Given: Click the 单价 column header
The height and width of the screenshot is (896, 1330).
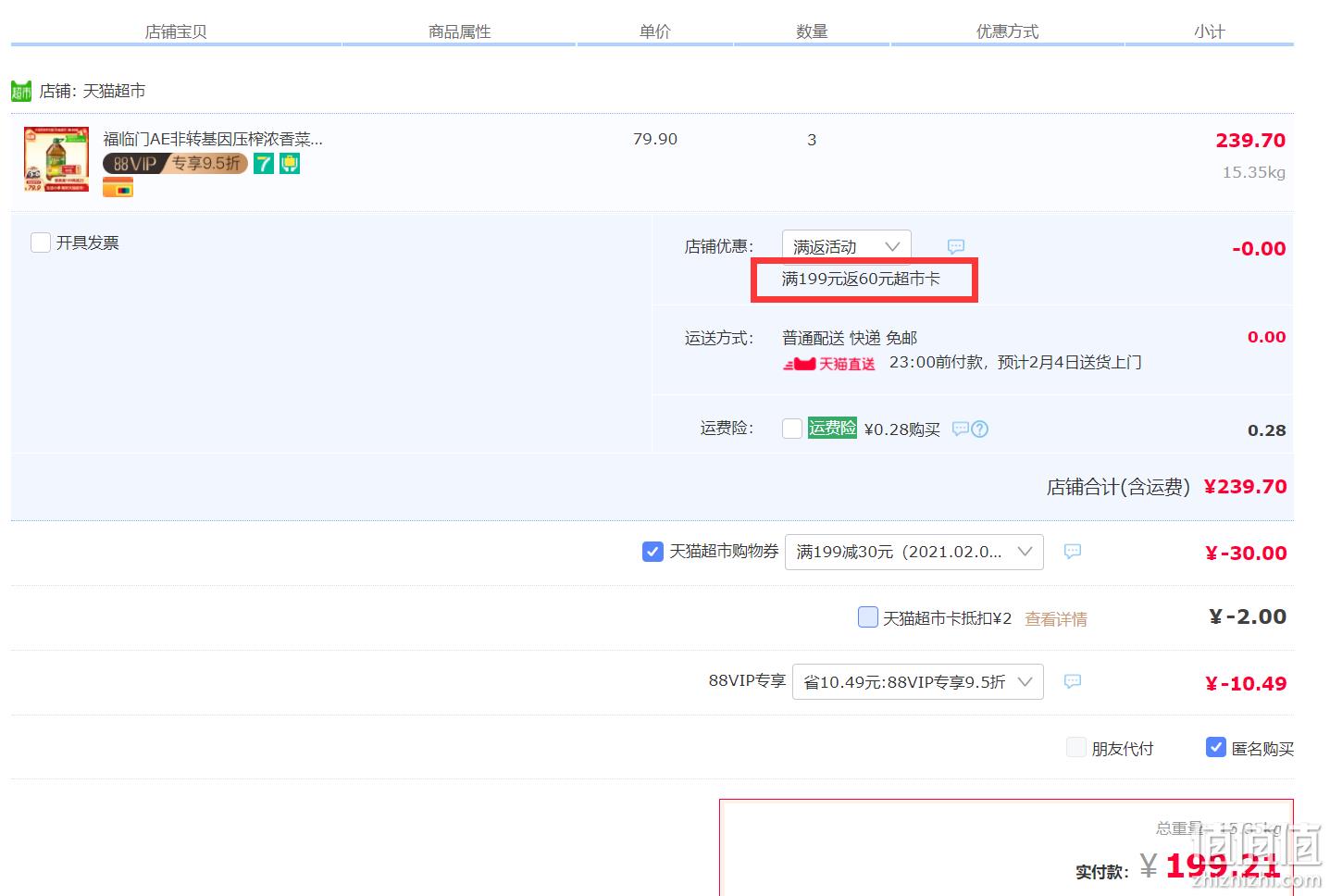Looking at the screenshot, I should tap(655, 31).
